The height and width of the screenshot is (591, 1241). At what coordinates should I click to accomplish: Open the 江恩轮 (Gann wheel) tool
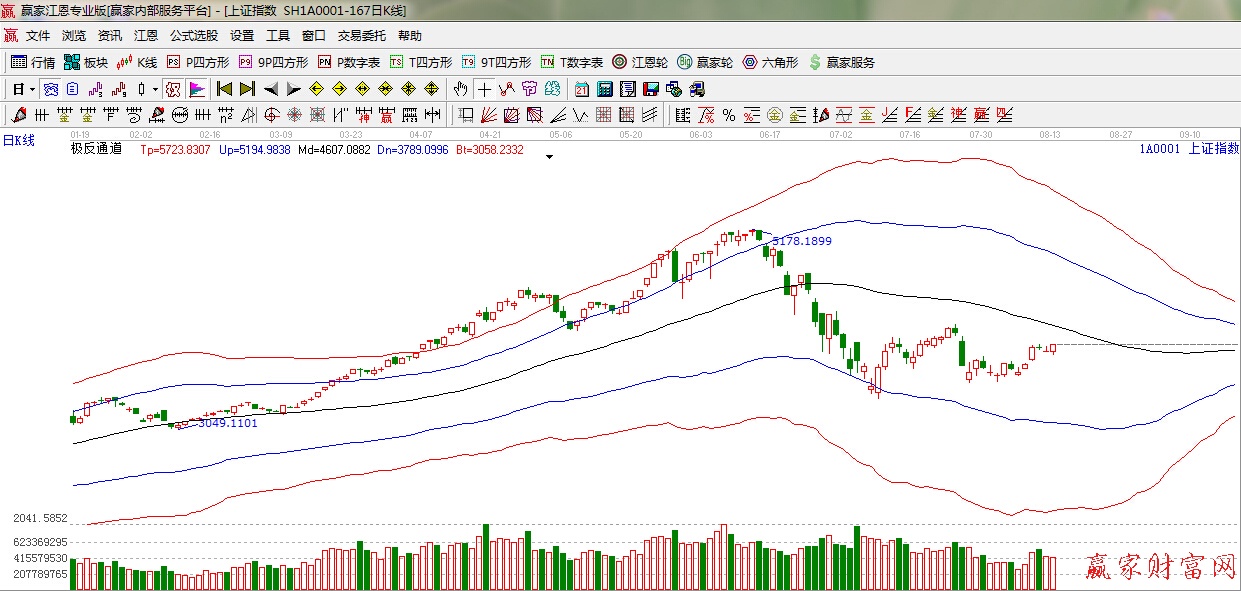point(640,62)
